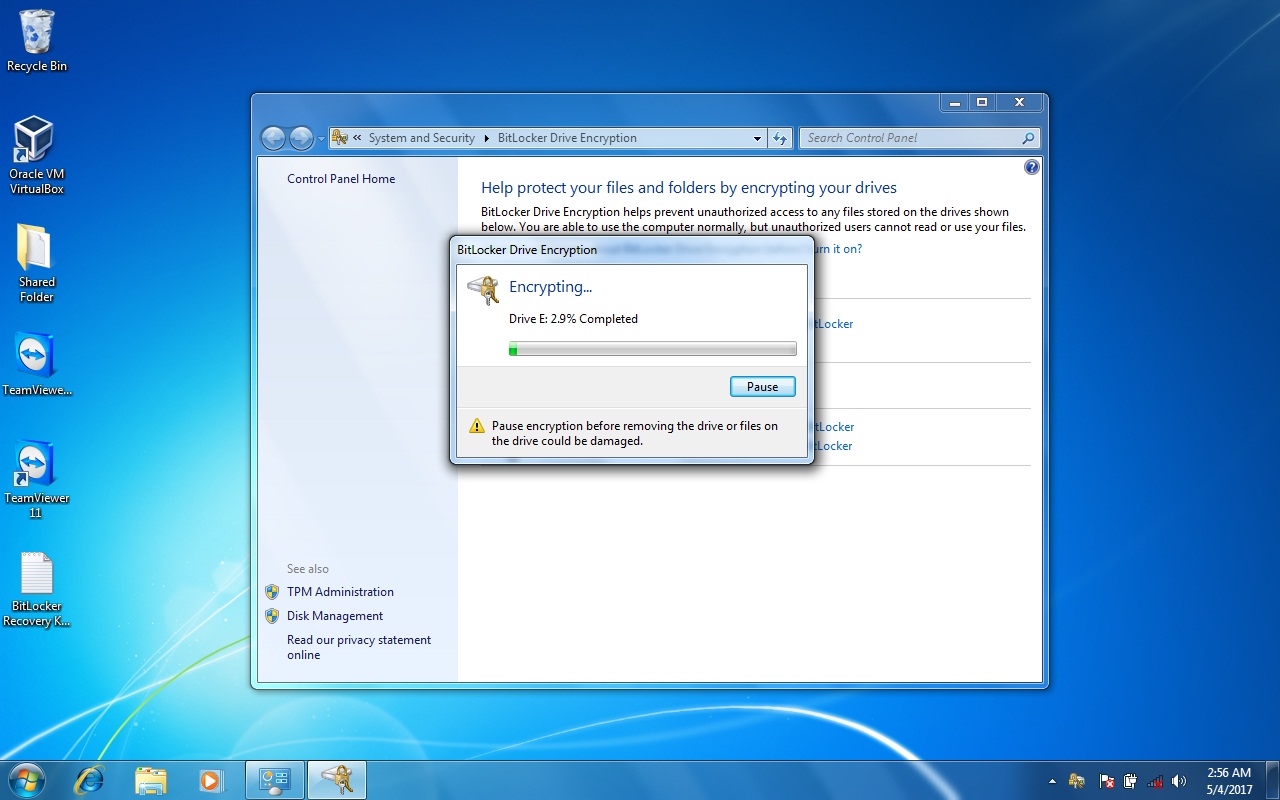Open the Windows Start menu
Image resolution: width=1280 pixels, height=800 pixels.
pos(27,780)
